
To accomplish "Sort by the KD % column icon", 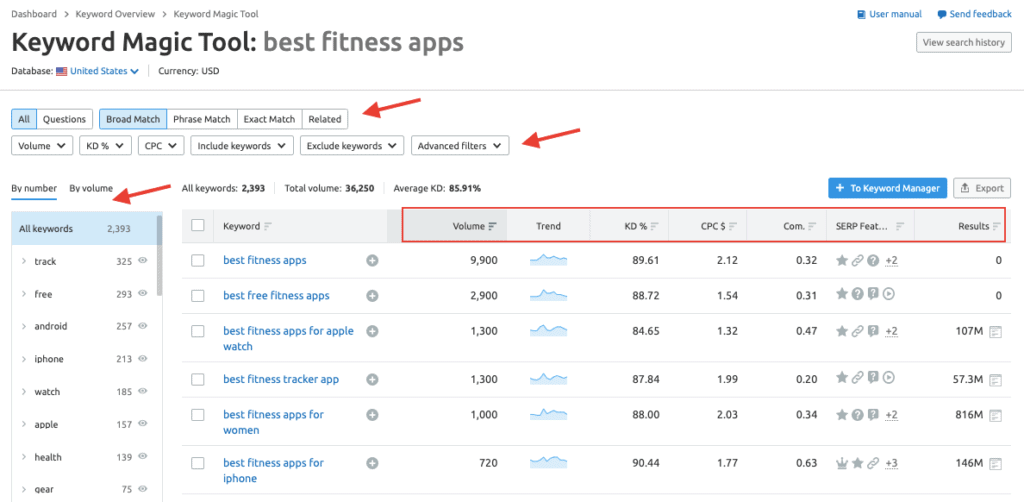I will (x=654, y=226).
